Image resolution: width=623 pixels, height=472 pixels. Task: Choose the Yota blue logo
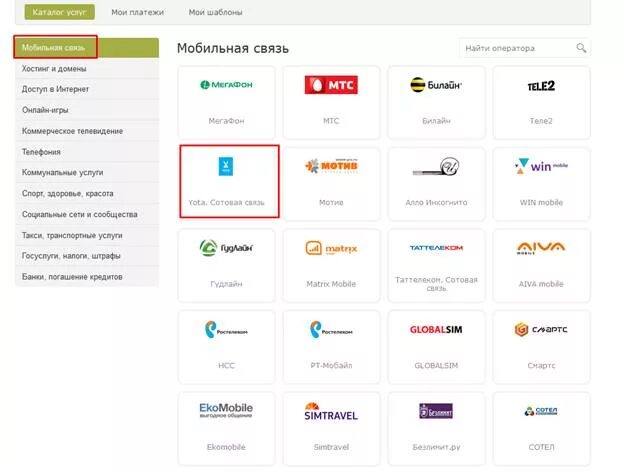226,166
